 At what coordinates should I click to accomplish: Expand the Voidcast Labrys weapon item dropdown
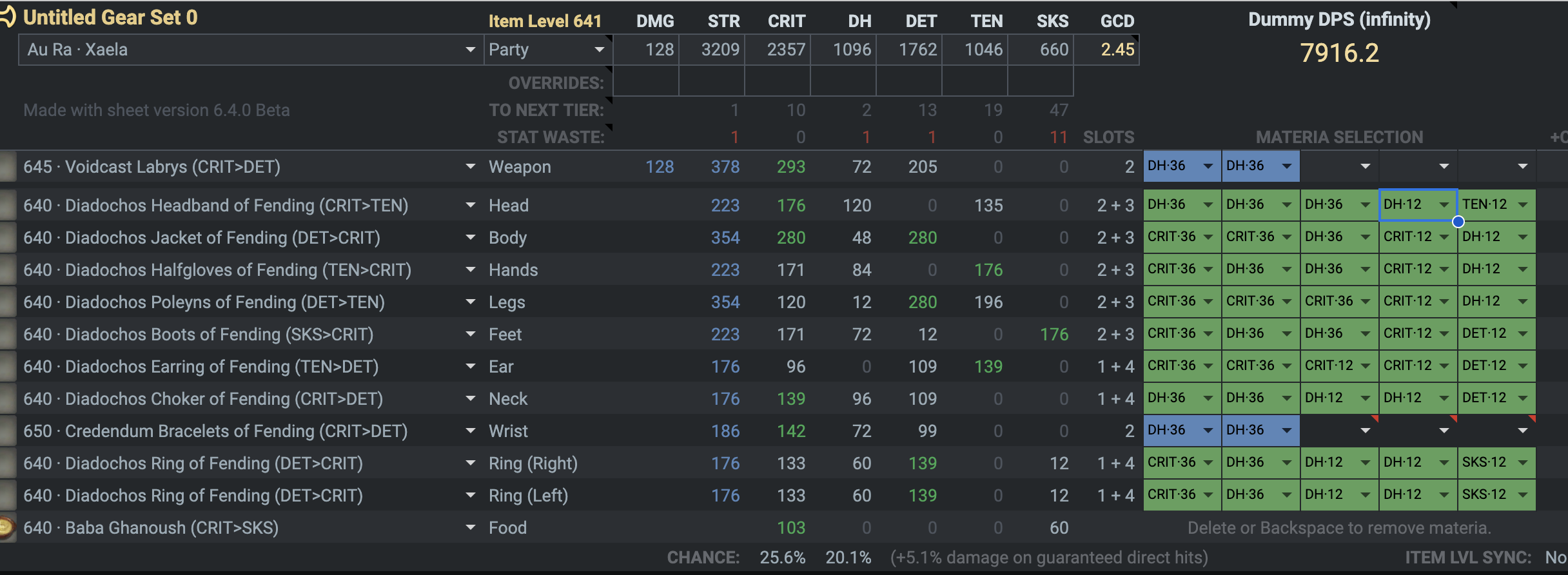pos(470,167)
